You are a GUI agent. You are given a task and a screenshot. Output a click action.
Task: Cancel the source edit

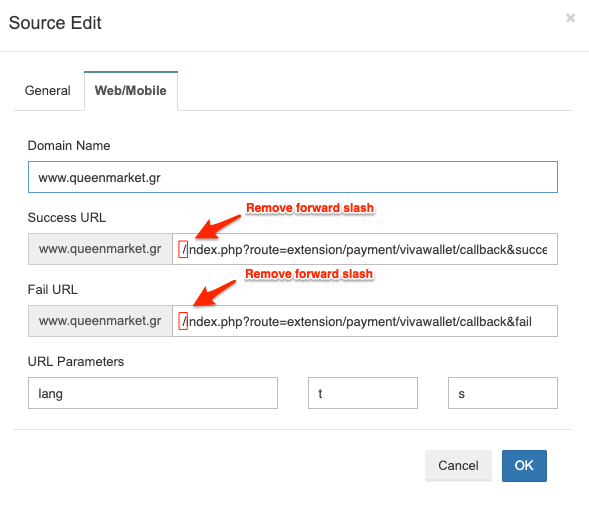pyautogui.click(x=458, y=466)
